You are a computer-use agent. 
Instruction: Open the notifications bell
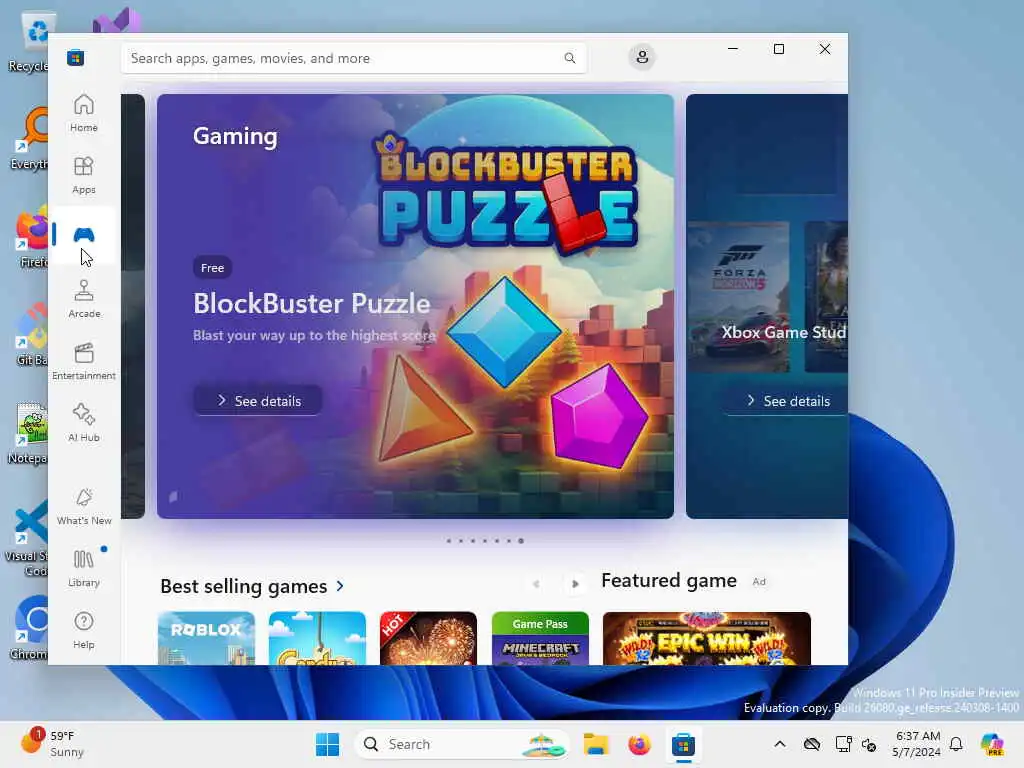coord(956,744)
